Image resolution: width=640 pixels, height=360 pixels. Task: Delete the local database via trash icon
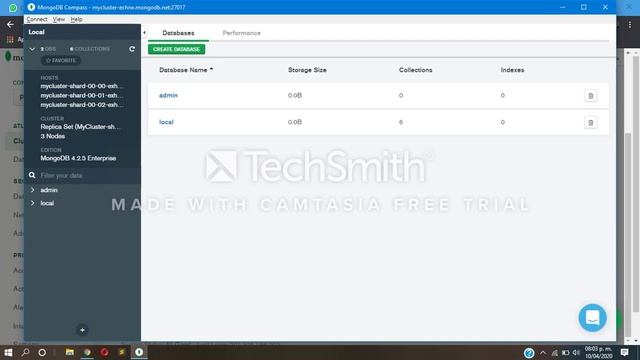tap(590, 122)
